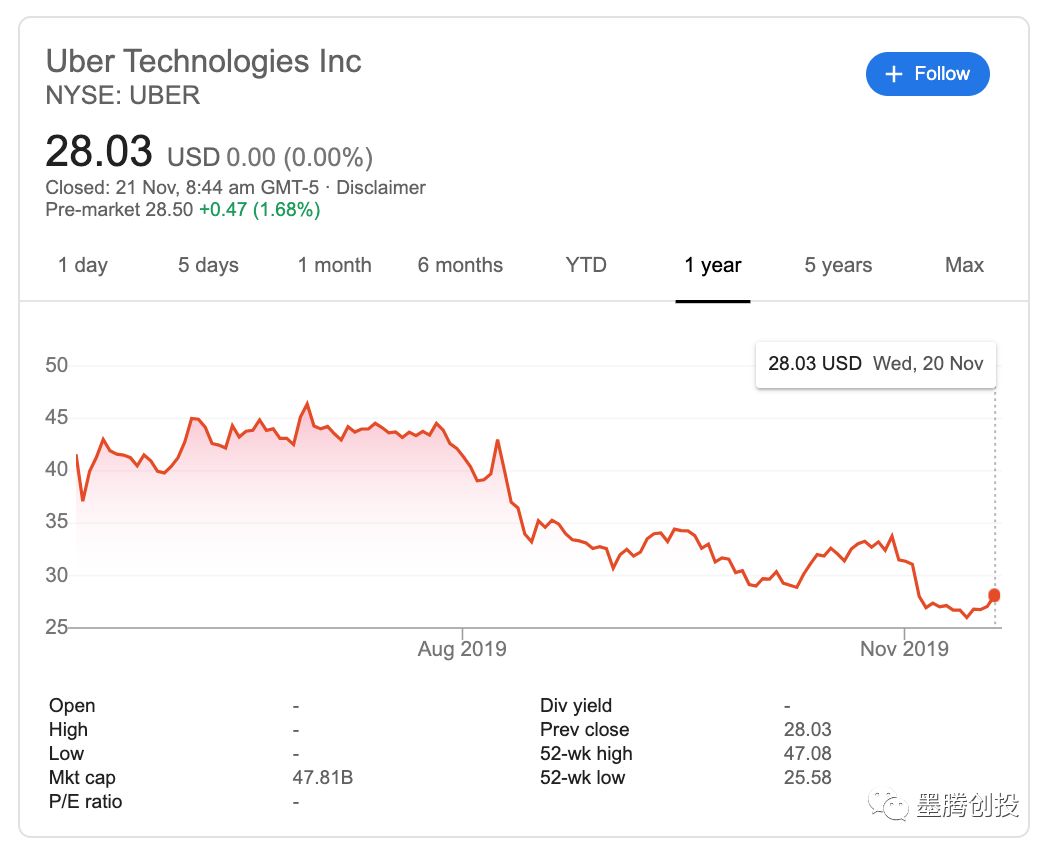Click the WeChat logo watermark icon
Image resolution: width=1054 pixels, height=852 pixels.
pyautogui.click(x=889, y=803)
